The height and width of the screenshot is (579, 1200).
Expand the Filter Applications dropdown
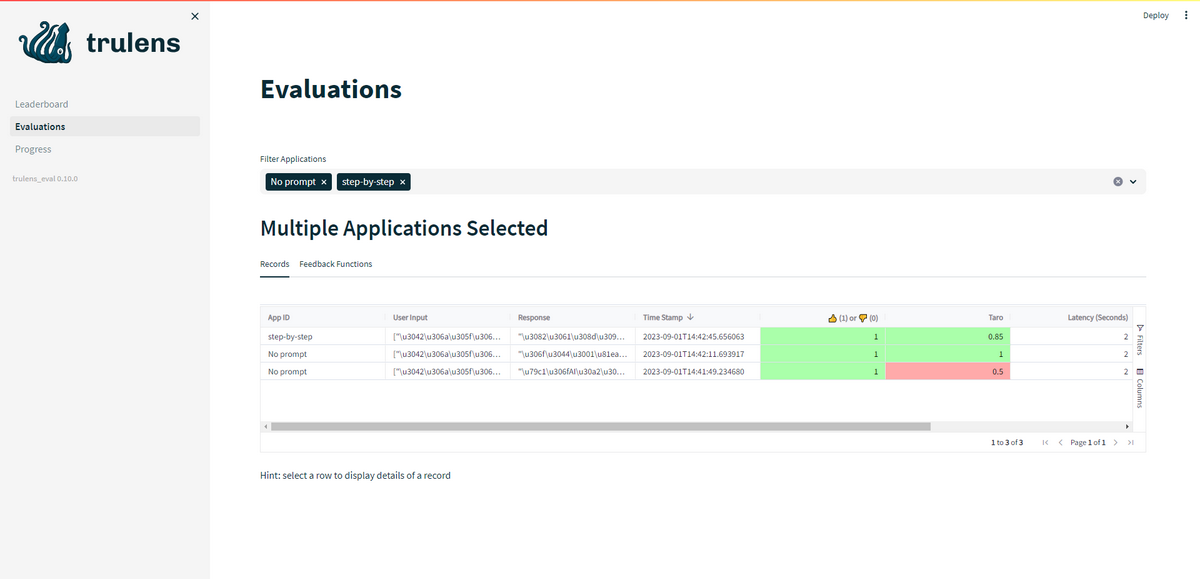point(1133,182)
